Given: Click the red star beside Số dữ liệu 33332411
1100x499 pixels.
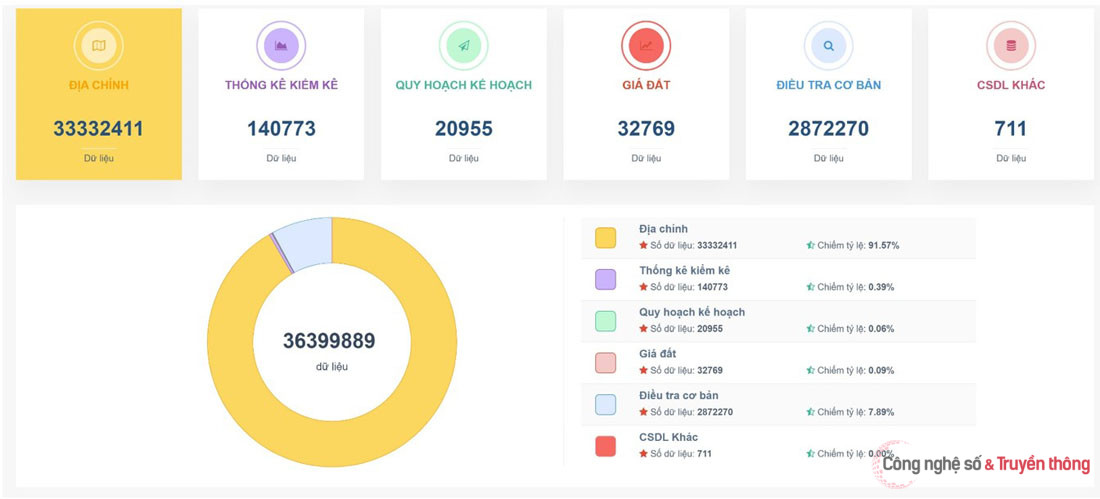Looking at the screenshot, I should [644, 245].
